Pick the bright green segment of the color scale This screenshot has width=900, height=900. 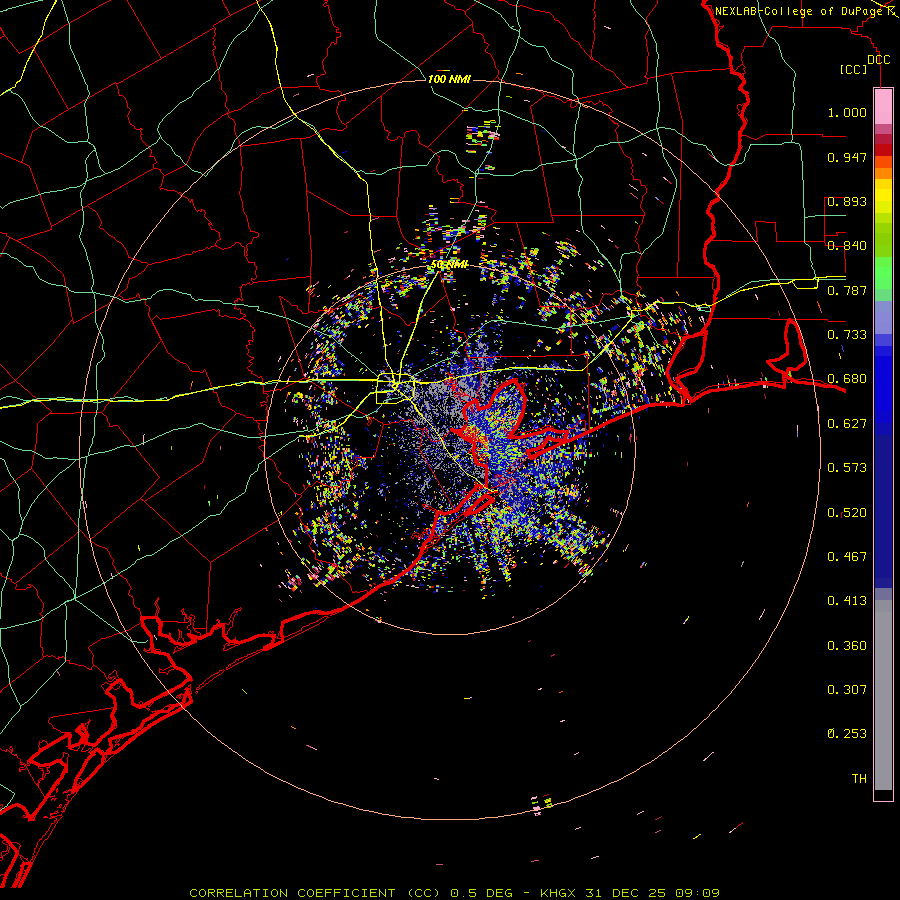click(883, 273)
